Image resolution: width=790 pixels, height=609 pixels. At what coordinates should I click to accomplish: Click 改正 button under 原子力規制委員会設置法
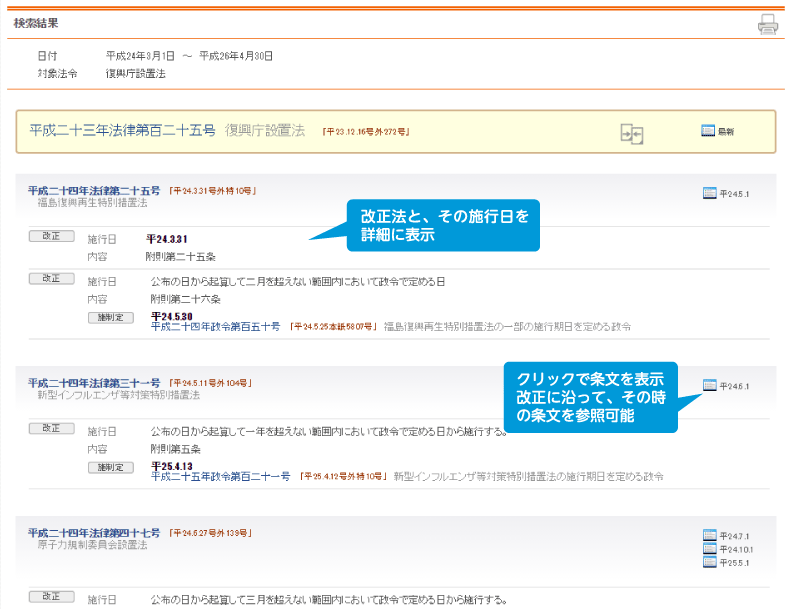tap(51, 597)
